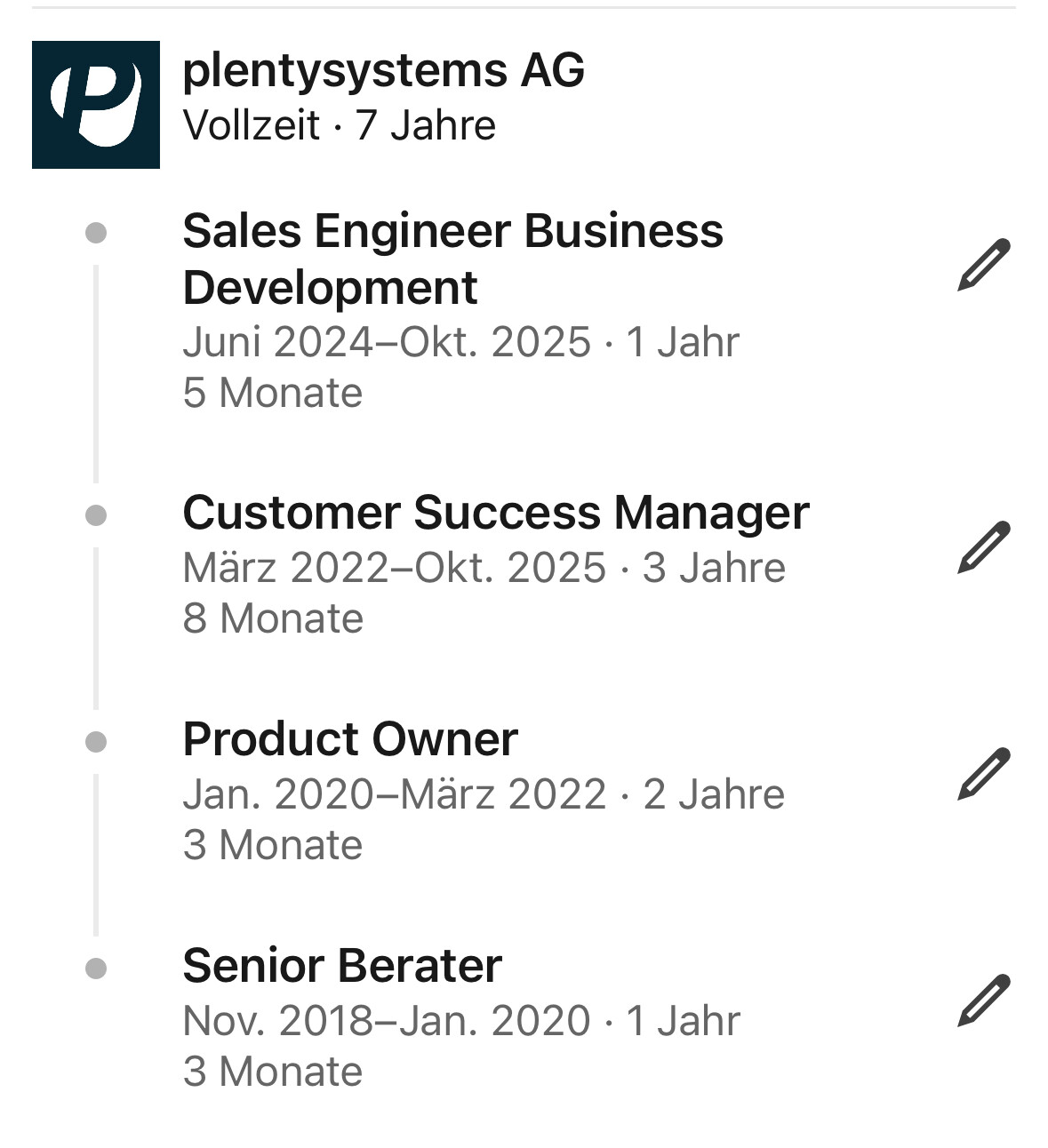The image size is (1048, 1148).
Task: Open the plentysystems AG company logo
Action: point(96,105)
